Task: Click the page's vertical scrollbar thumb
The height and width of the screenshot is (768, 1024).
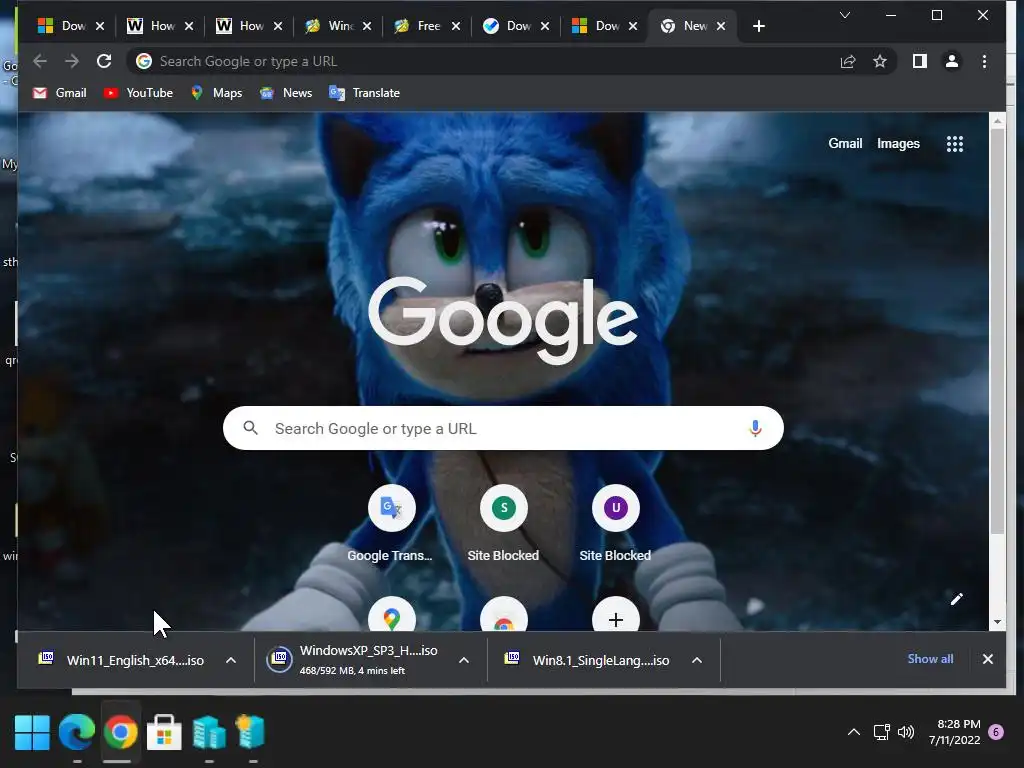Action: tap(997, 332)
